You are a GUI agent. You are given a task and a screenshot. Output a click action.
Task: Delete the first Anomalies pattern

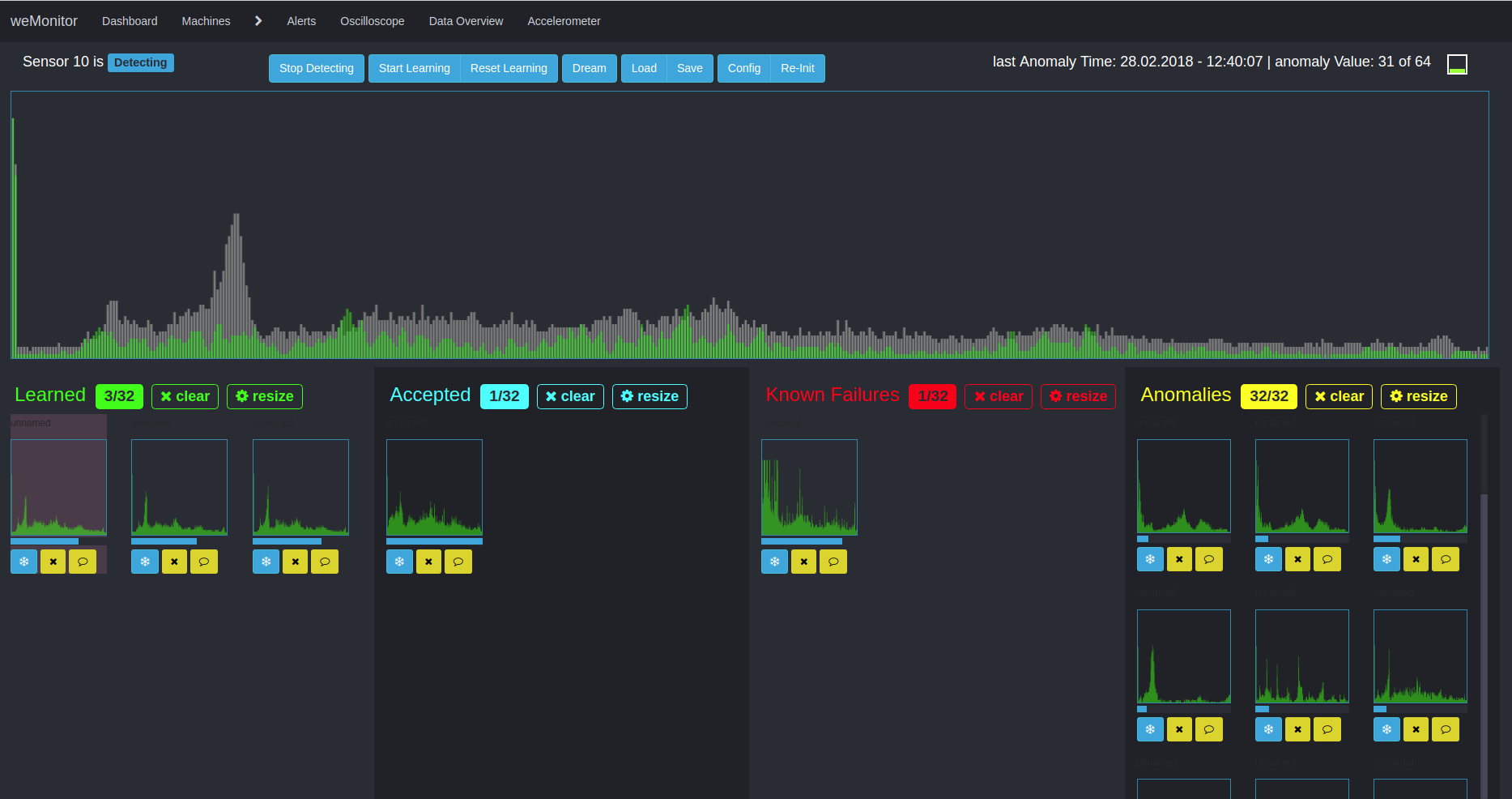(1179, 559)
